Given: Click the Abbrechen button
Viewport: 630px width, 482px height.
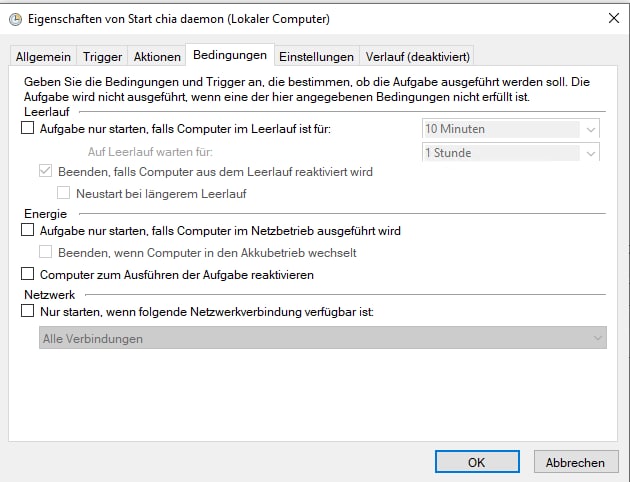Looking at the screenshot, I should 575,462.
